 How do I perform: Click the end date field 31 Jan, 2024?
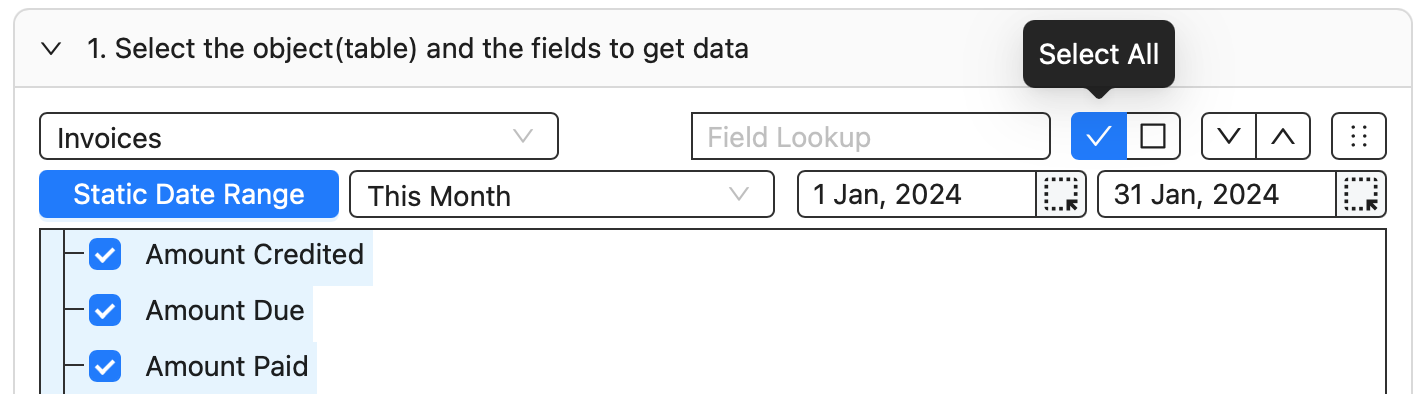1218,194
